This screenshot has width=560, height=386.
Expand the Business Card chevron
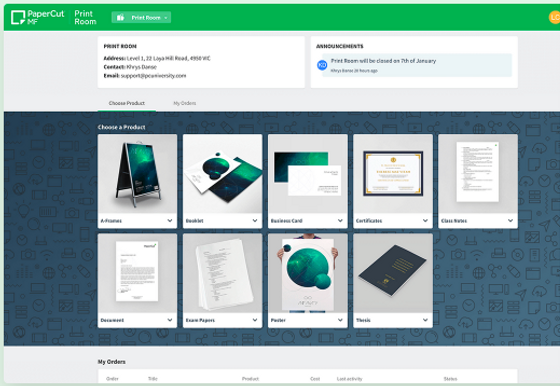[x=340, y=221]
